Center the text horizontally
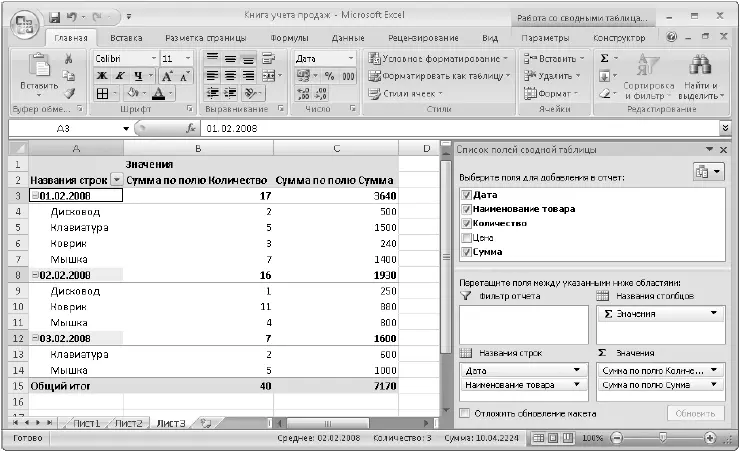Screen dimensions: 740x451 (x=230, y=76)
